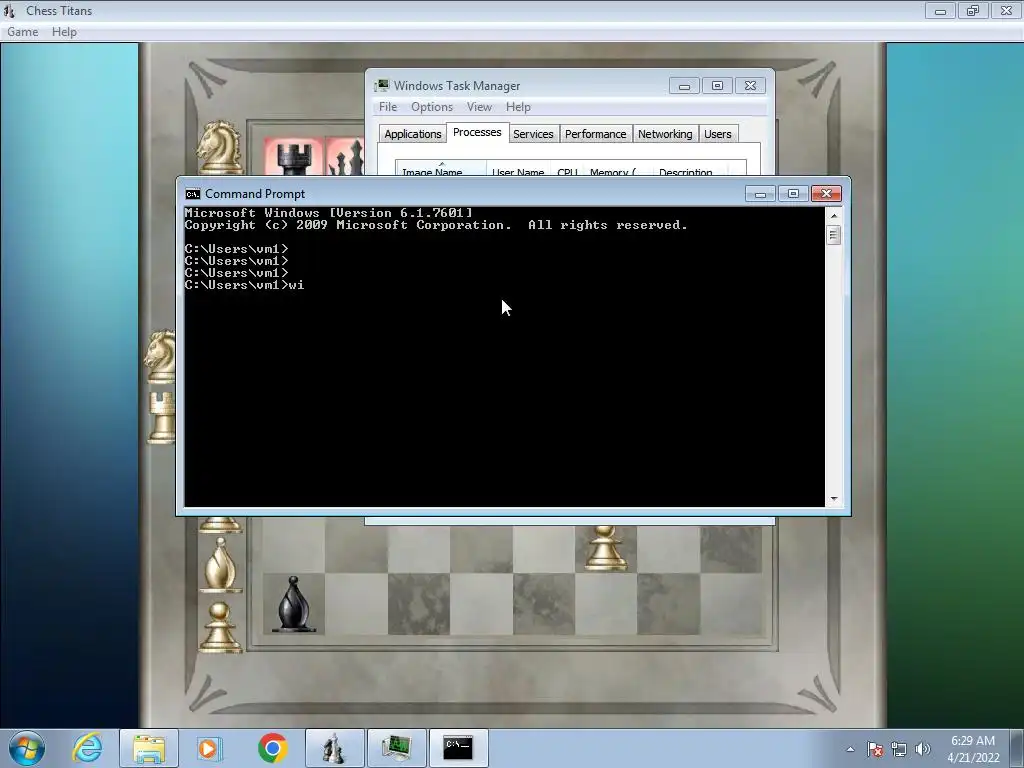Open Task Manager View menu
Viewport: 1024px width, 768px height.
[479, 106]
